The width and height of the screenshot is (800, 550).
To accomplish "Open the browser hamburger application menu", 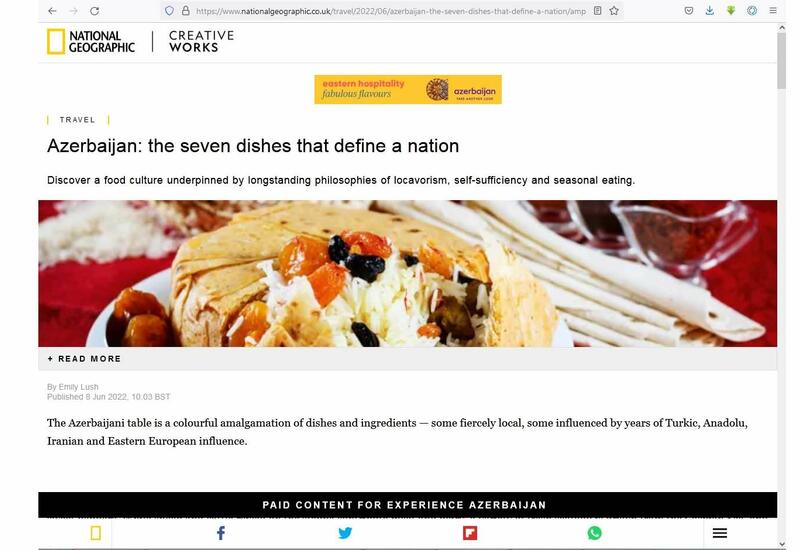I will pyautogui.click(x=773, y=11).
